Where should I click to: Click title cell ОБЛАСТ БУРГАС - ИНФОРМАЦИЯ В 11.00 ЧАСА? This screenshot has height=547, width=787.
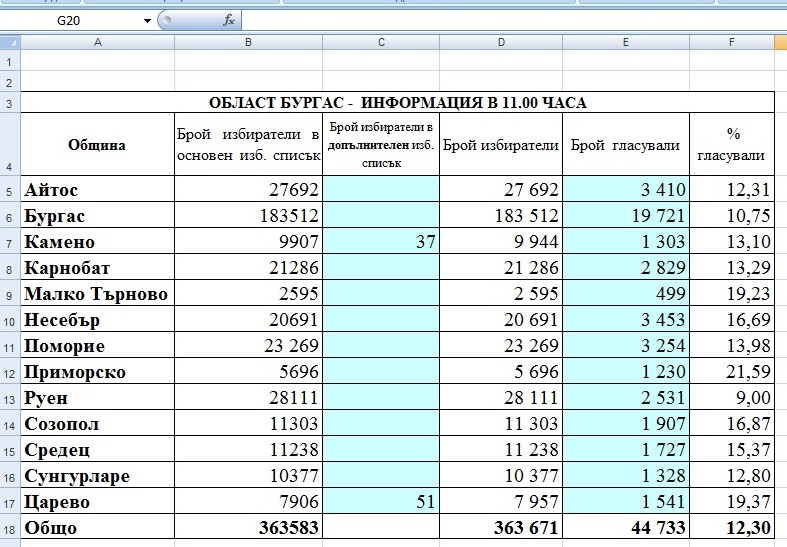pyautogui.click(x=398, y=103)
